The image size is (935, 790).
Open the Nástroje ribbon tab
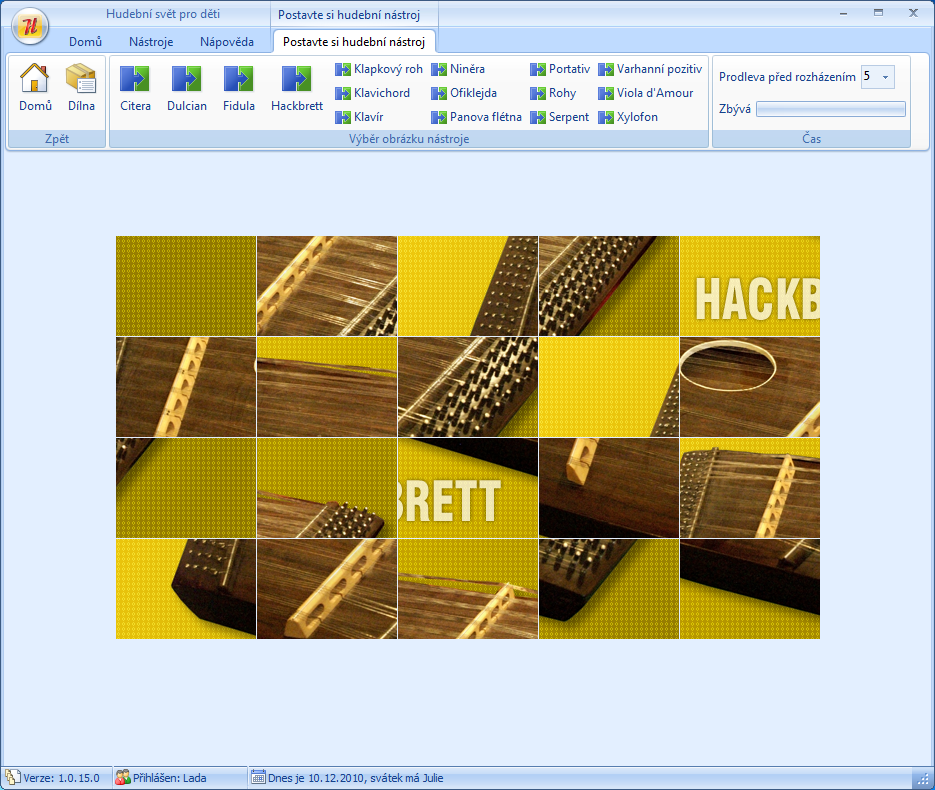[x=151, y=42]
